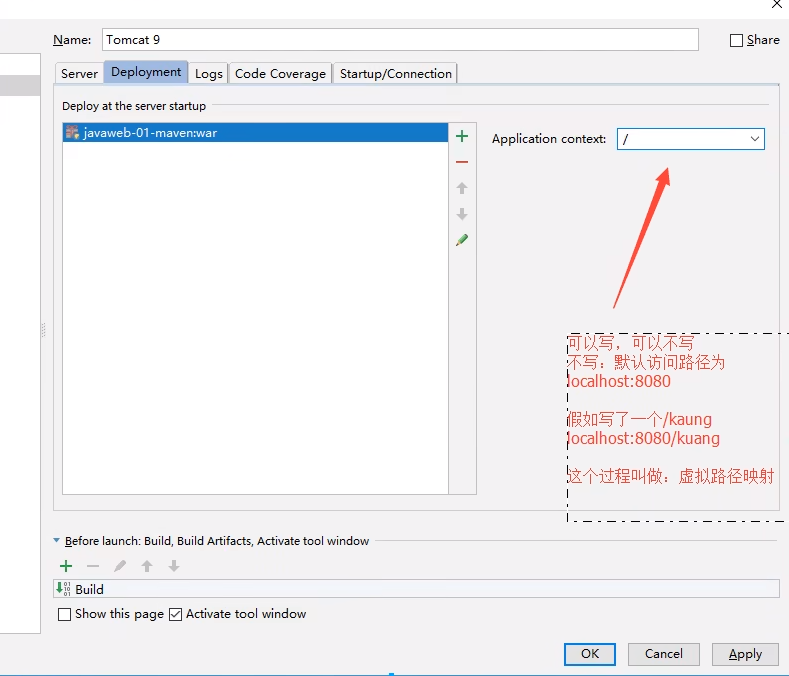The width and height of the screenshot is (789, 676).
Task: Remove Before launch task with minus icon
Action: click(93, 566)
